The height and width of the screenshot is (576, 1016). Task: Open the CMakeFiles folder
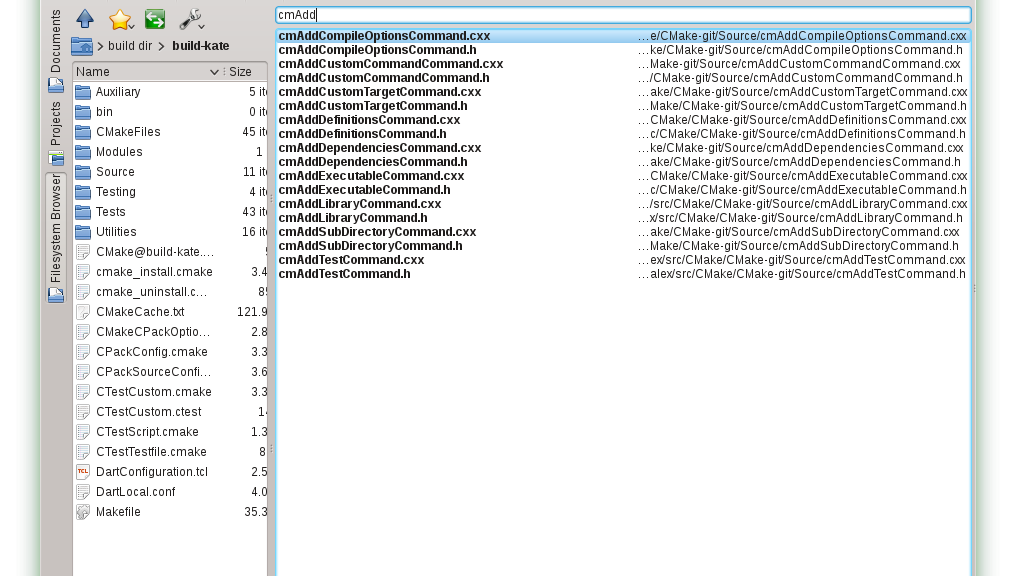coord(127,132)
